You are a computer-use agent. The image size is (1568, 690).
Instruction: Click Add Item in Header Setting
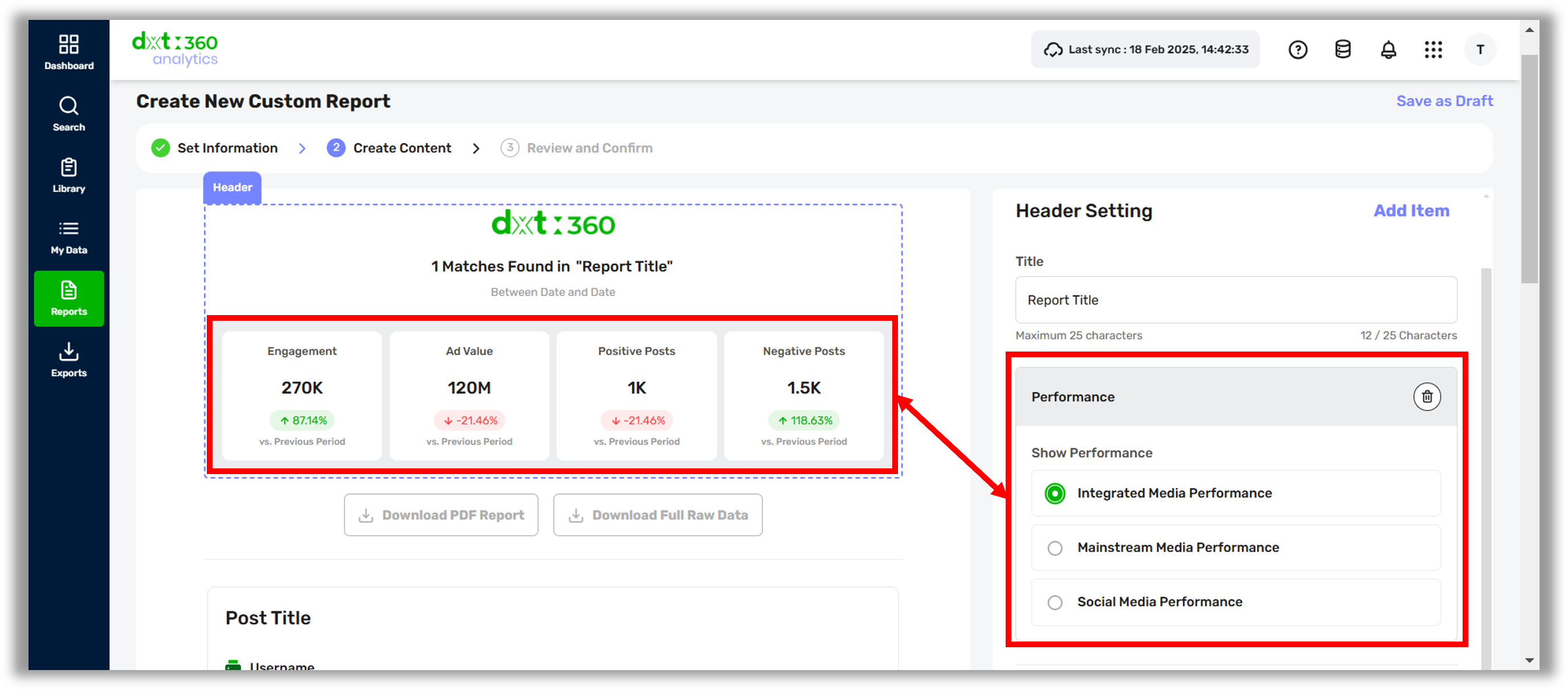(x=1411, y=210)
